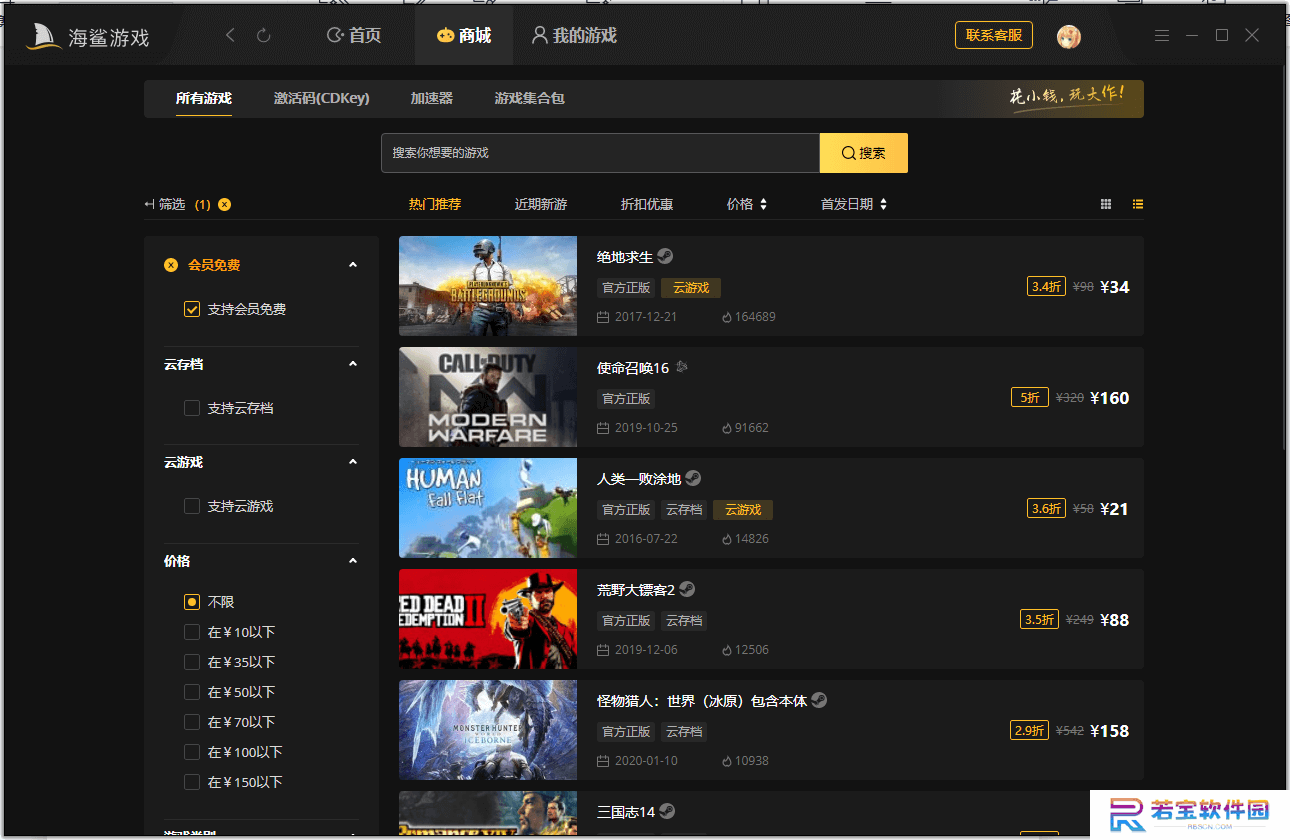Viewport: 1290px width, 840px height.
Task: Enable 支持云游戏 checkbox
Action: [x=192, y=506]
